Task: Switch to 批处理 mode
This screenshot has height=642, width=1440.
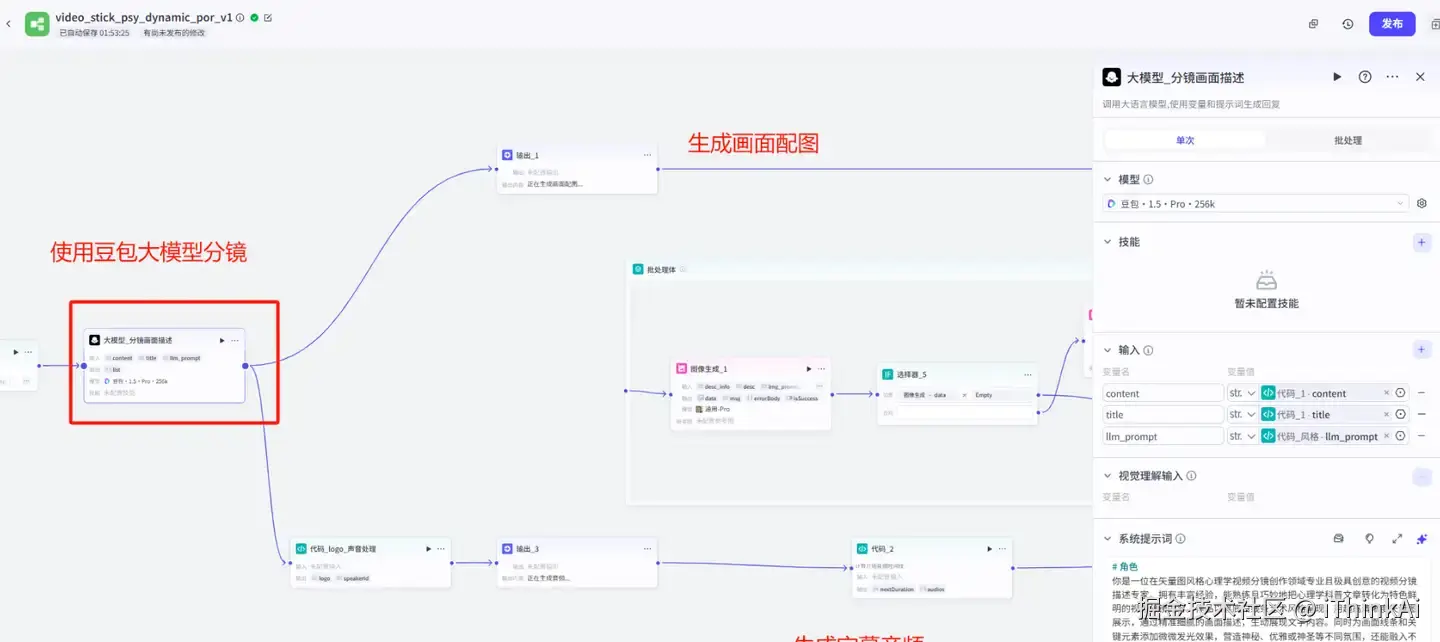Action: click(1348, 140)
